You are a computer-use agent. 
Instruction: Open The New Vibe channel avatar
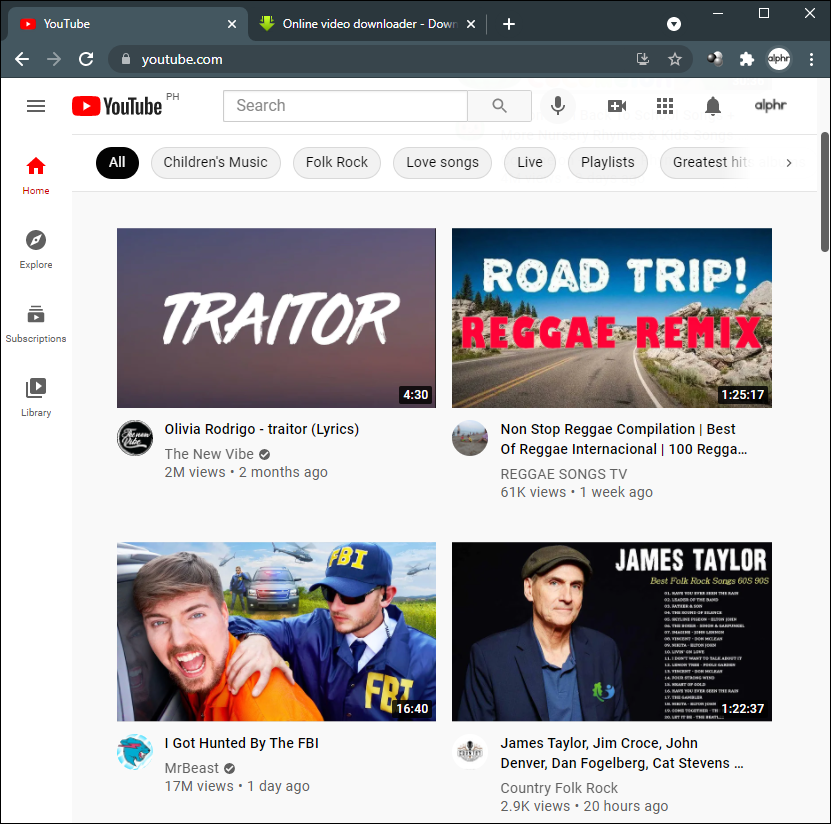pos(135,438)
